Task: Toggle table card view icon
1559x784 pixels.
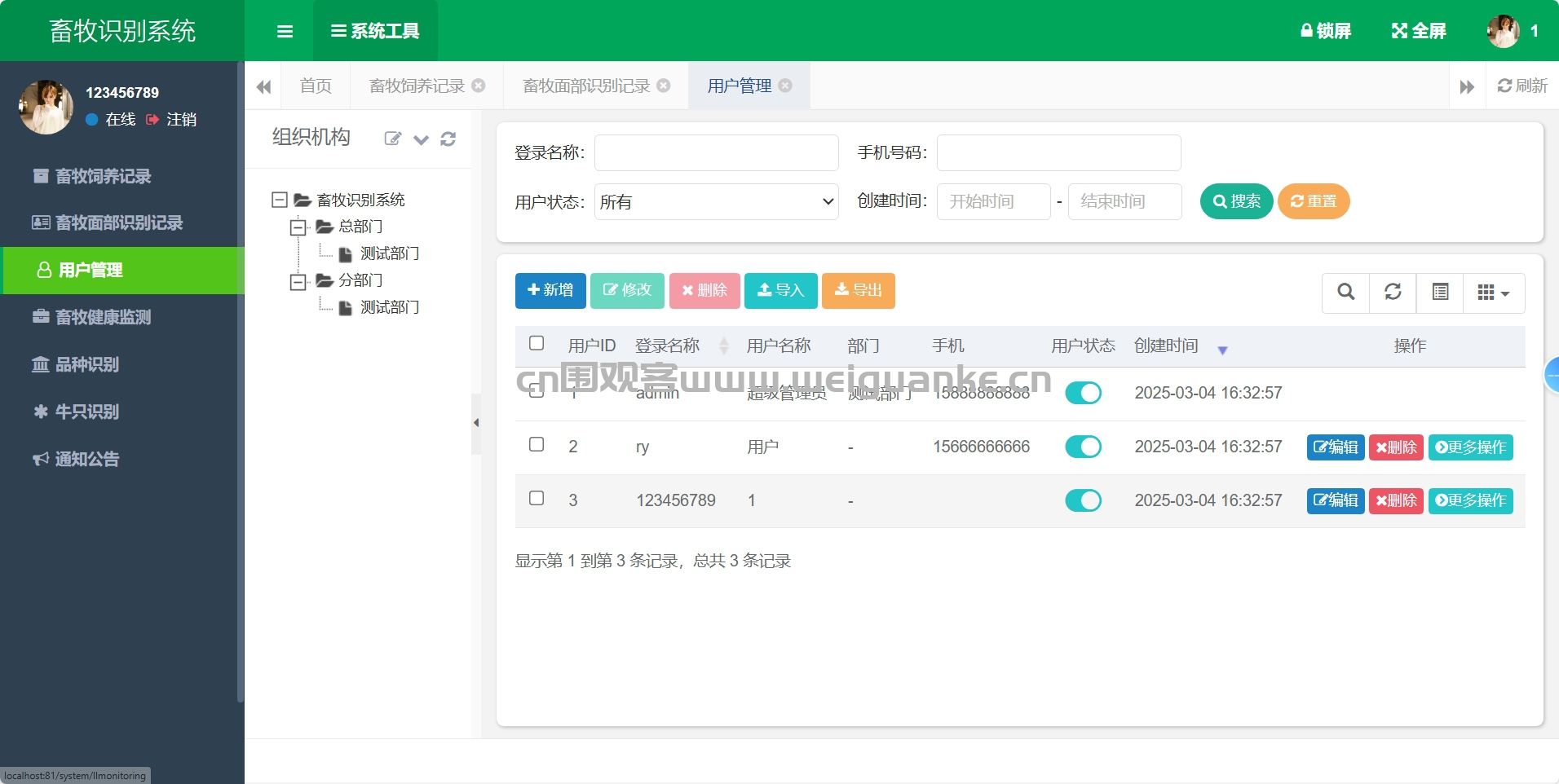Action: pyautogui.click(x=1441, y=292)
